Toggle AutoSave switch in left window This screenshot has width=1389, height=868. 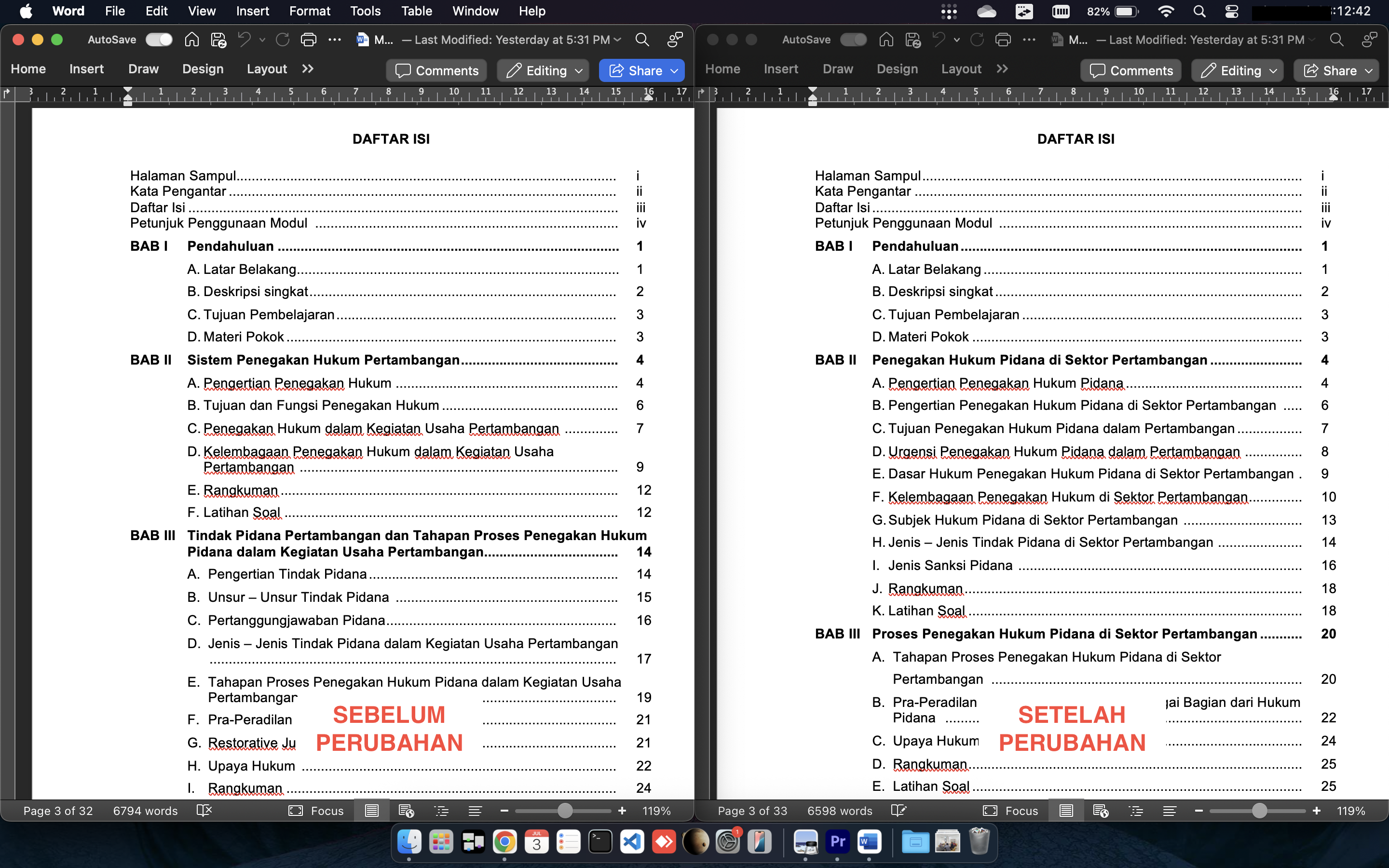pos(159,40)
